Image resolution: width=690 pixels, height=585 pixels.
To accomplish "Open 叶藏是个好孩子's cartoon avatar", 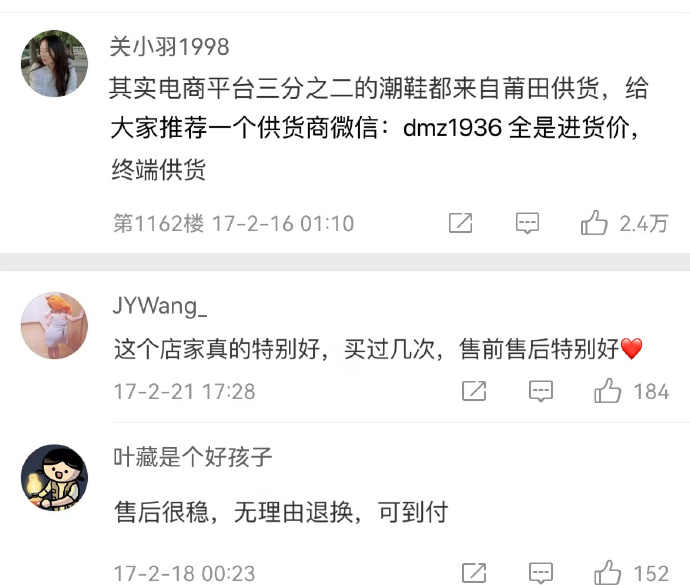I will (54, 478).
